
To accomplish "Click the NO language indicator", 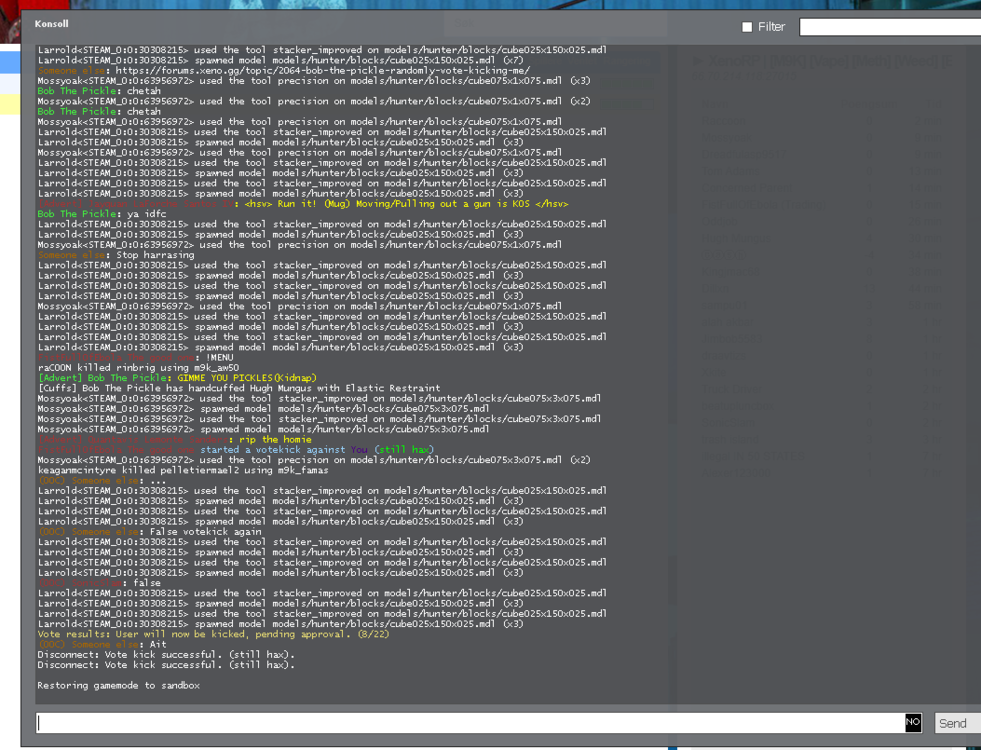I will [913, 722].
